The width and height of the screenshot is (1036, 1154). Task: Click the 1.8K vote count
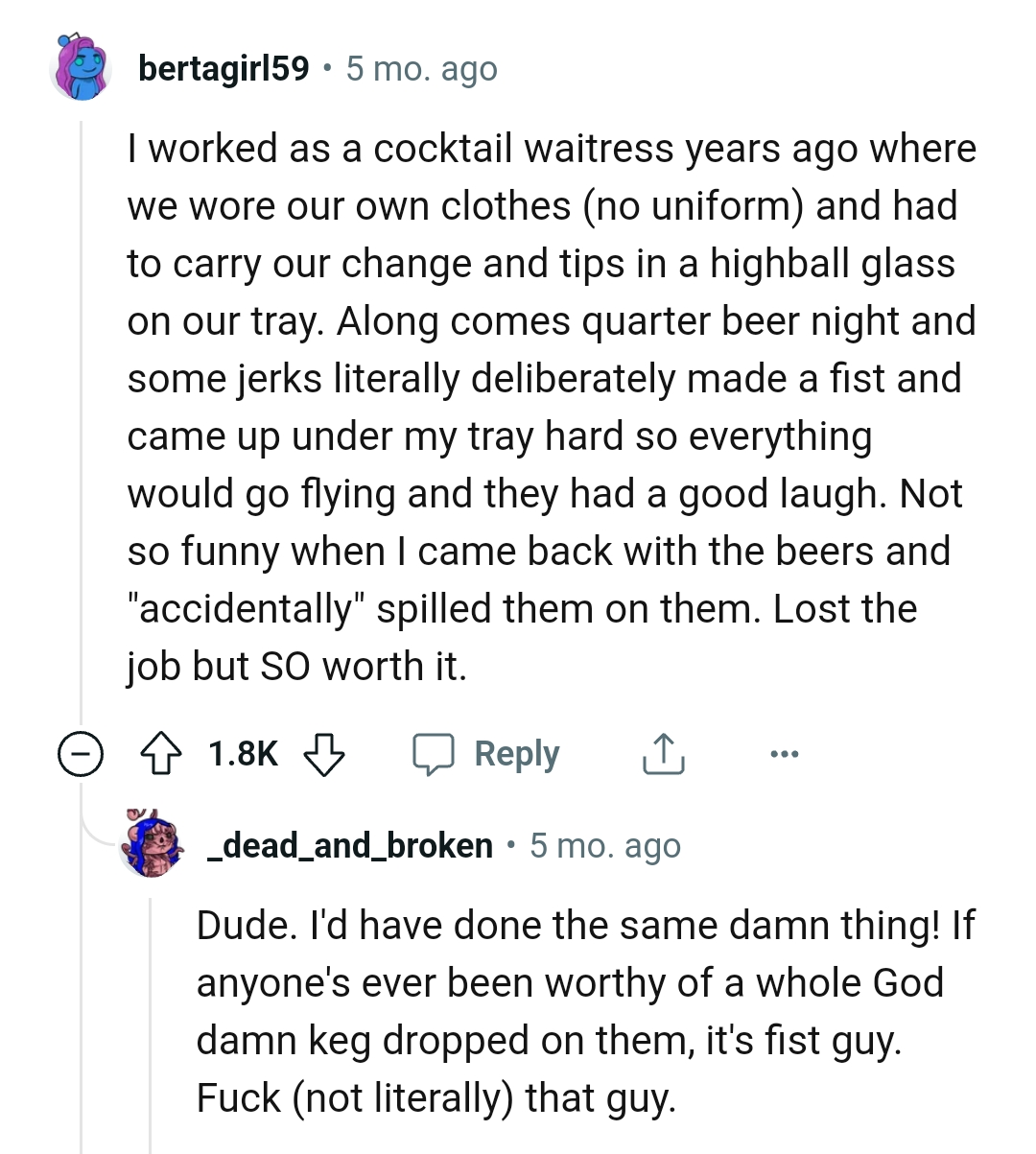[243, 754]
